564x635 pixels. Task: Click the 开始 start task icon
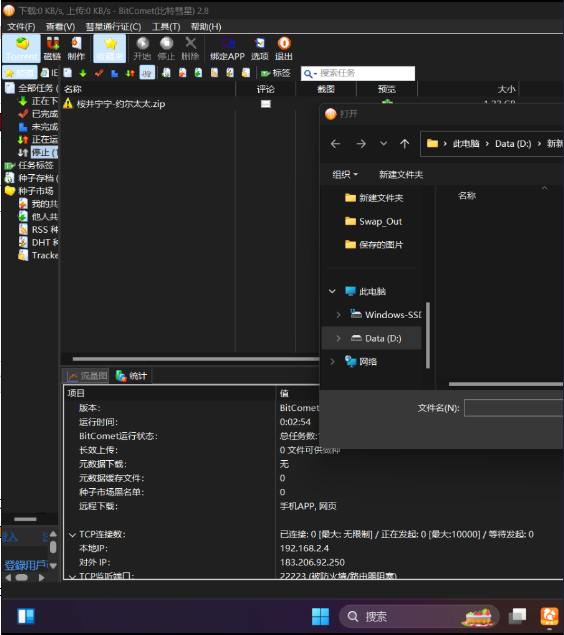coord(142,49)
